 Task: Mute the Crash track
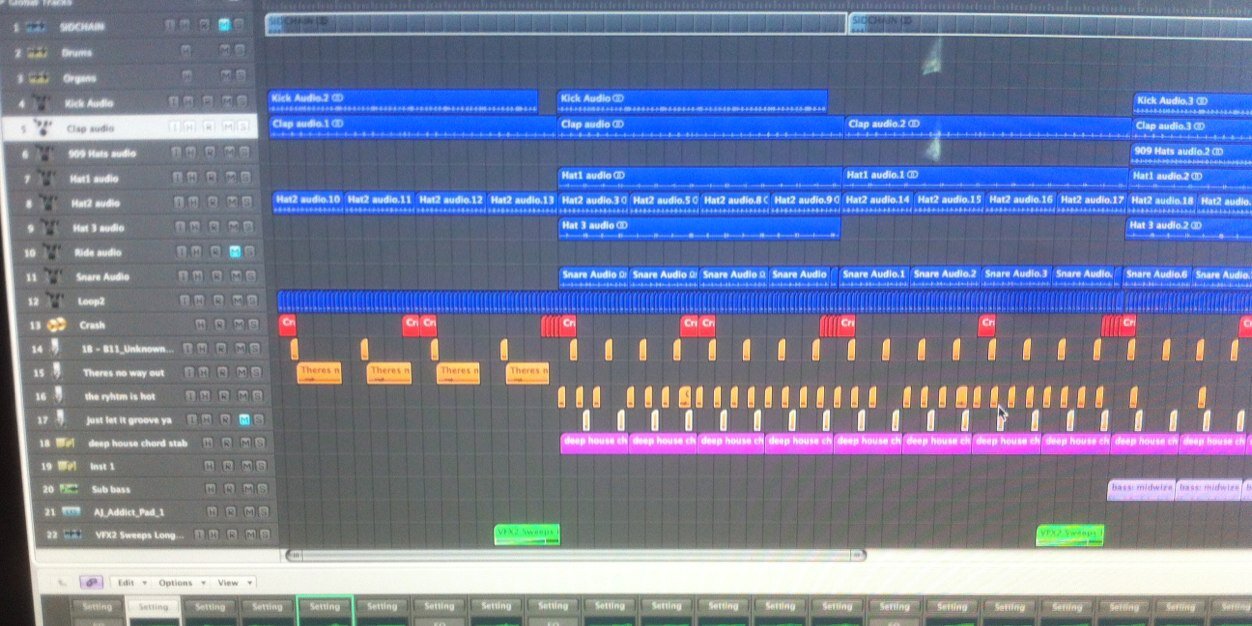coord(239,325)
